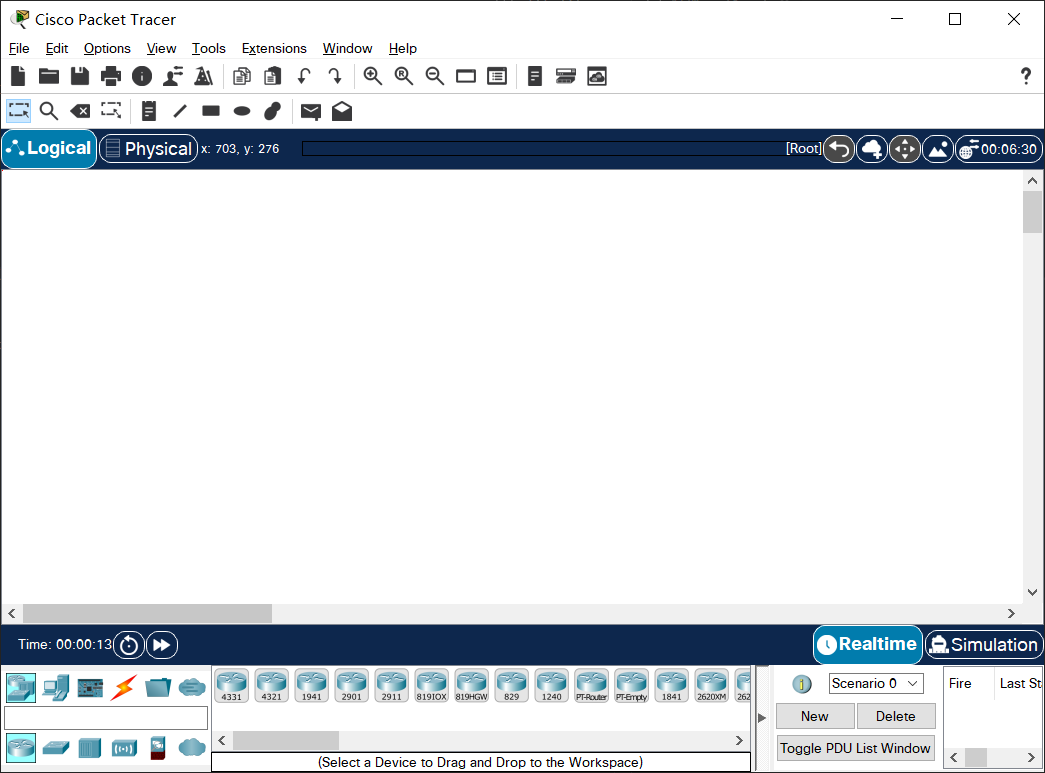1045x773 pixels.
Task: Select the Connections lightning category
Action: pos(124,688)
